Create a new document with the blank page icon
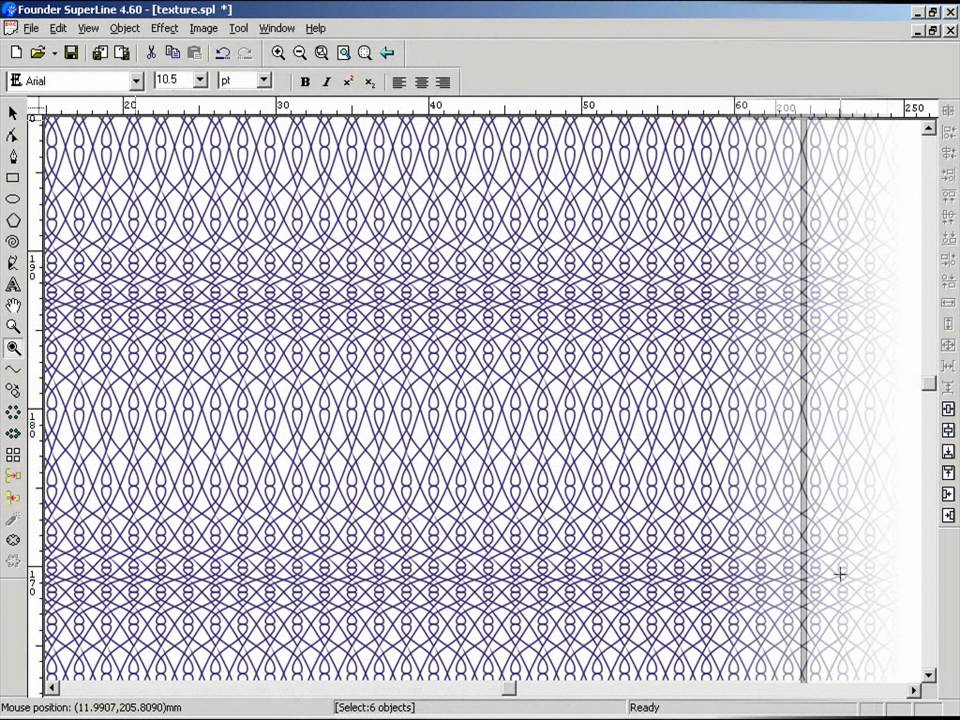The width and height of the screenshot is (960, 720). point(17,53)
